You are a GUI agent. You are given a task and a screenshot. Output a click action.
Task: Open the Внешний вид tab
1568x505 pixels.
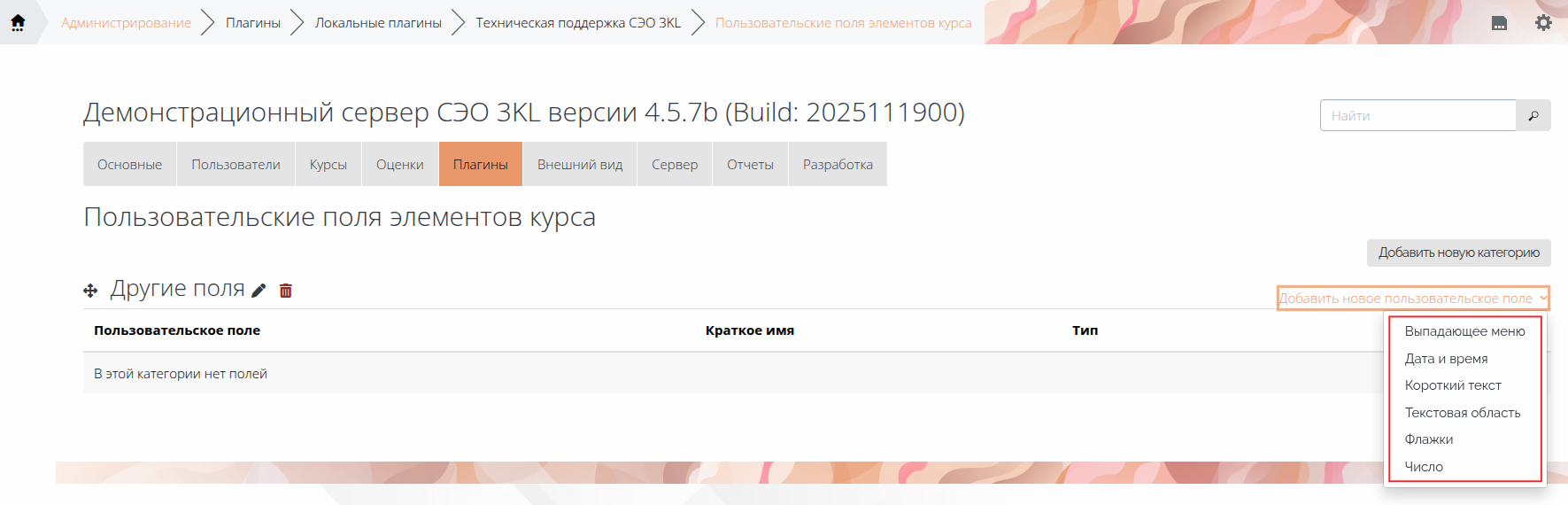tap(580, 165)
